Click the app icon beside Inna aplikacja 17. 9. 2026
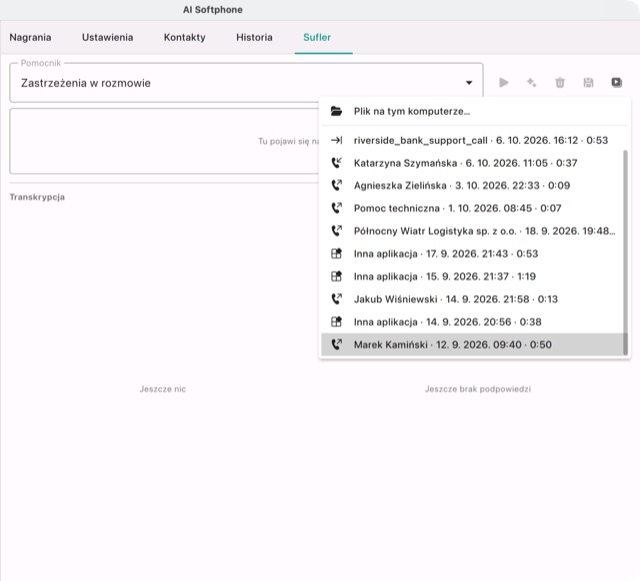640x581 pixels. tap(336, 254)
